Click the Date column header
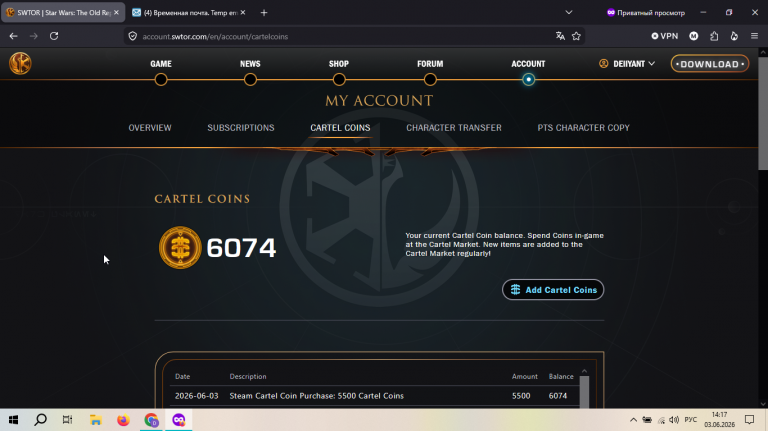The width and height of the screenshot is (768, 431). 182,377
